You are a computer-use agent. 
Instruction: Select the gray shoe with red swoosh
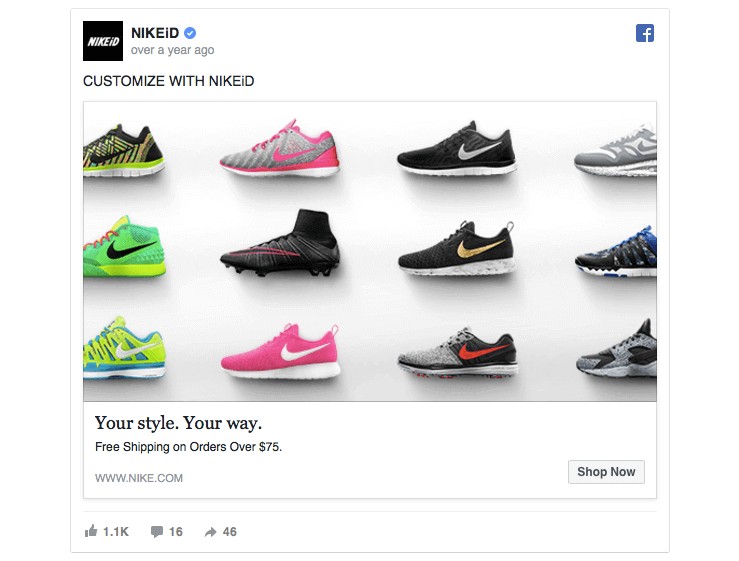coord(457,351)
